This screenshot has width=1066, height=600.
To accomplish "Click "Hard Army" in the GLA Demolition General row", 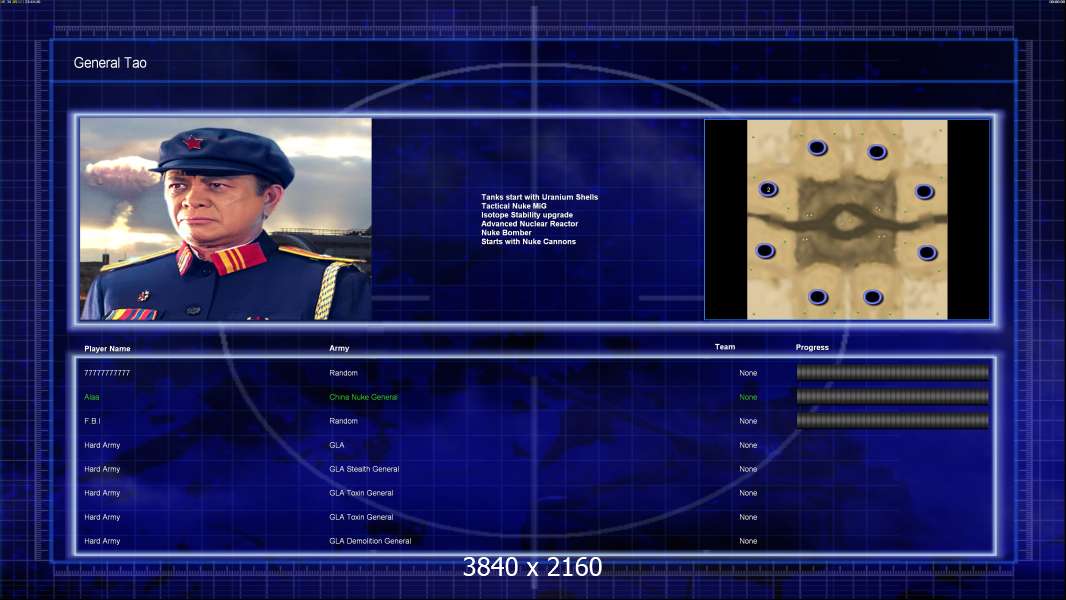I will point(102,541).
